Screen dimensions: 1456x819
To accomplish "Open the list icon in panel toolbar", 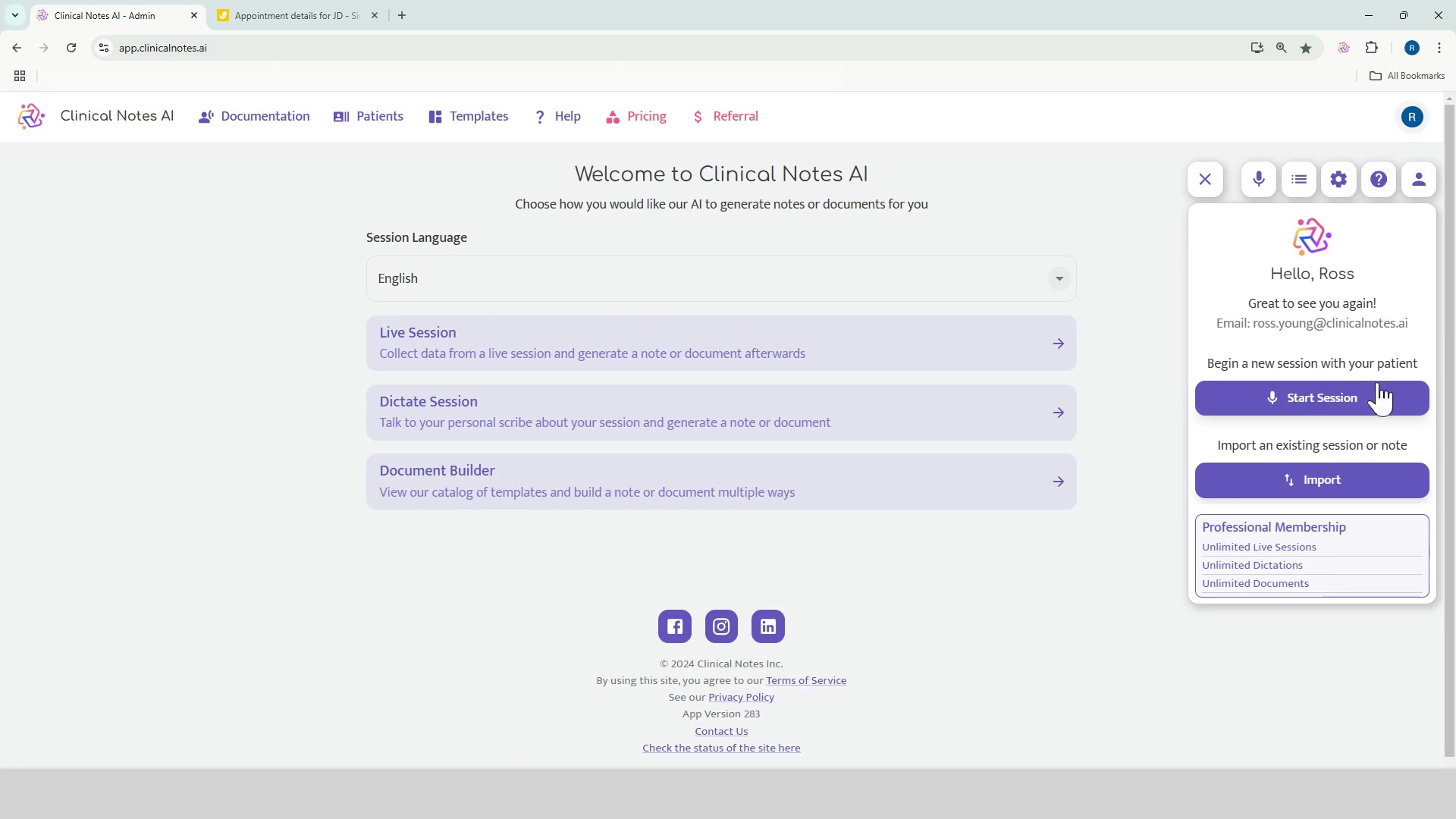I will pyautogui.click(x=1299, y=180).
